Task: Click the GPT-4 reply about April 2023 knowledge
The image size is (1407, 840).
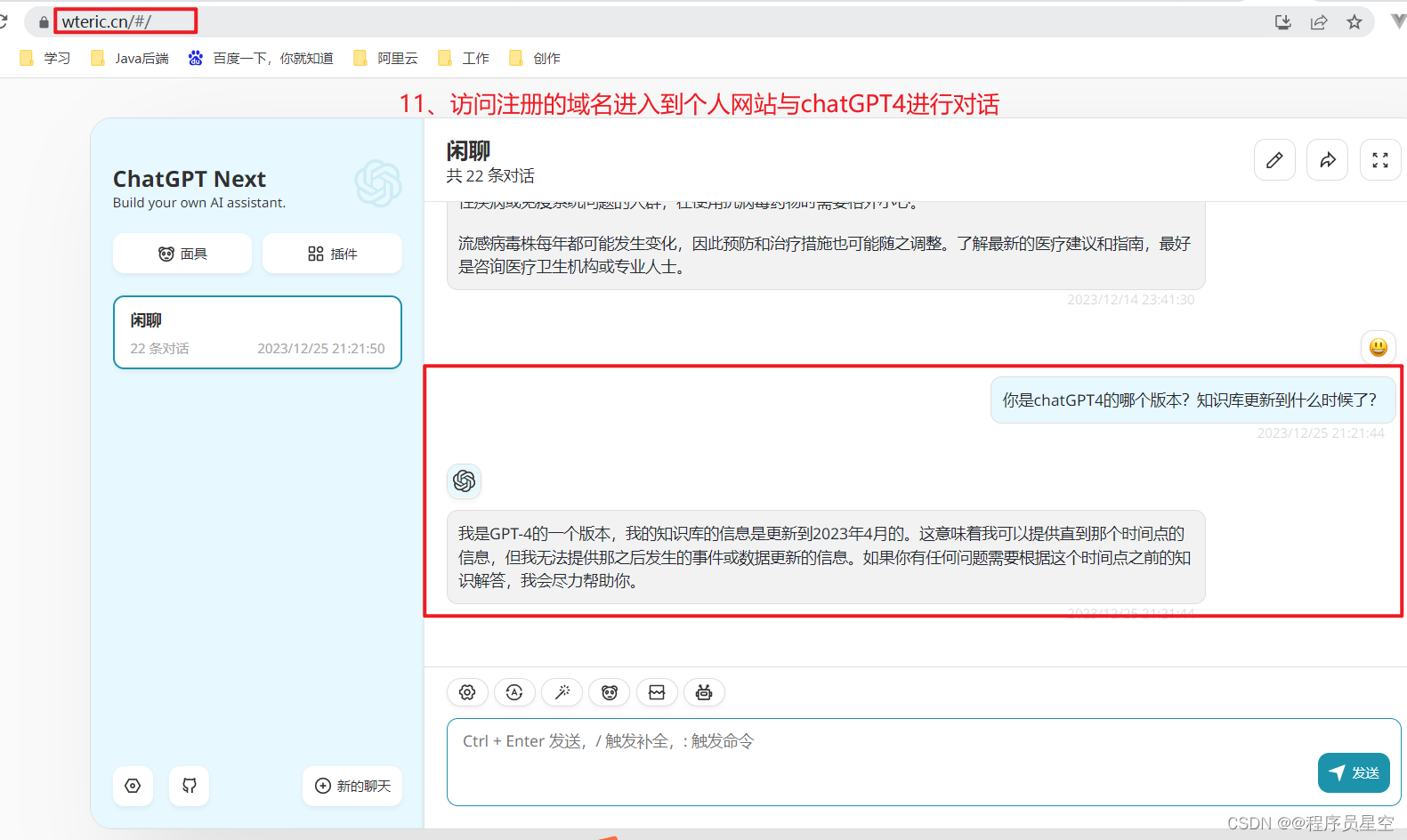Action: tap(826, 557)
